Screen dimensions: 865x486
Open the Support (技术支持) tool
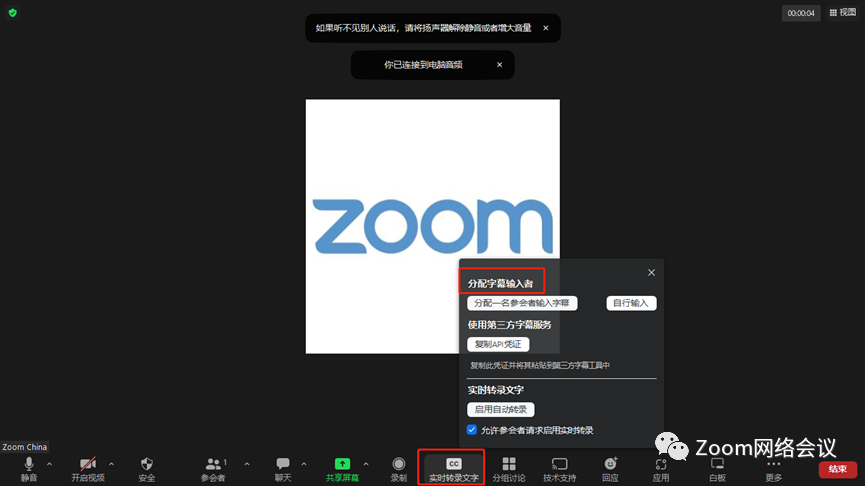click(559, 469)
